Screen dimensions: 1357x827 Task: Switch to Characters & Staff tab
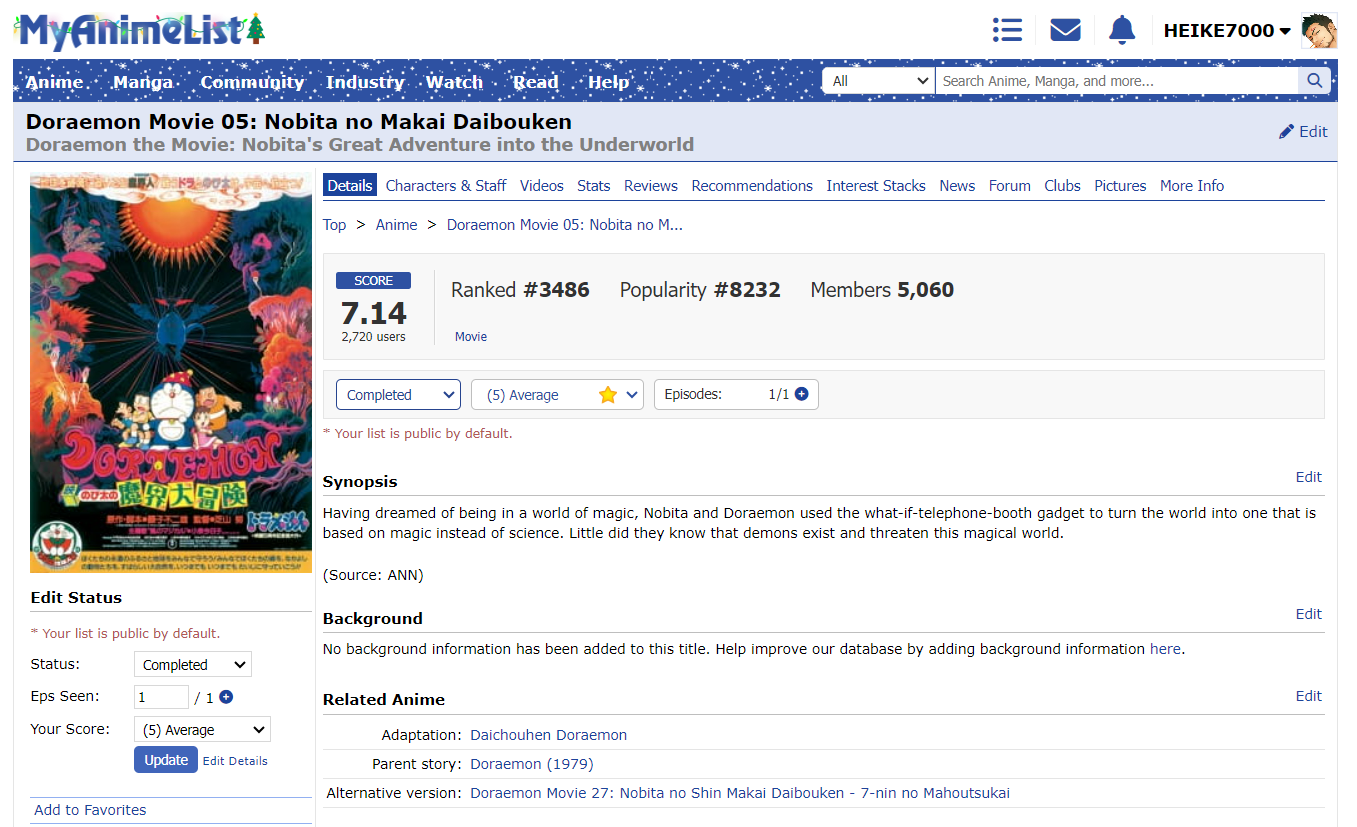(446, 186)
